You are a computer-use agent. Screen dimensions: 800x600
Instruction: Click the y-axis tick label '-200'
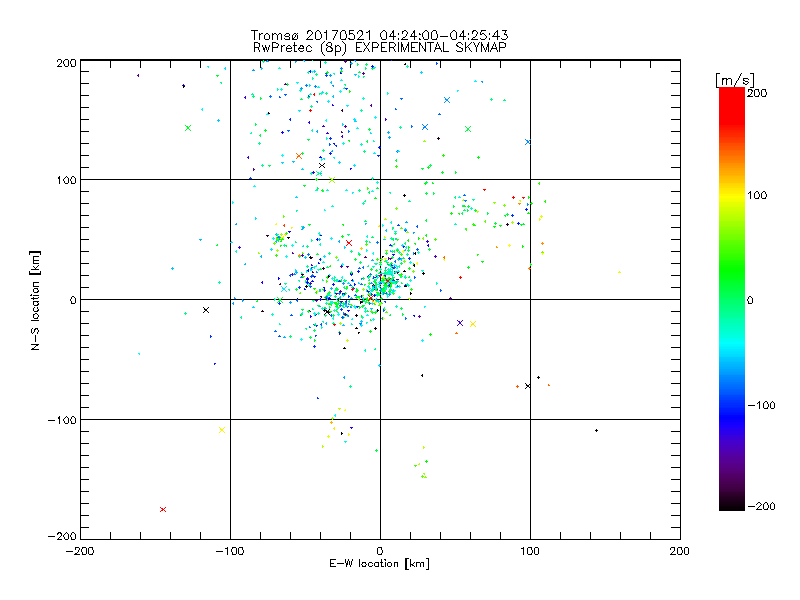pos(62,536)
